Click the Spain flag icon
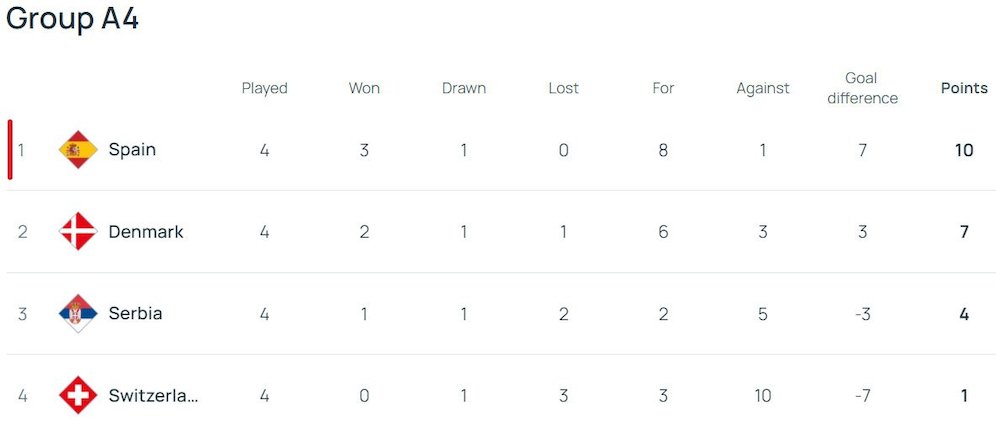The height and width of the screenshot is (427, 996). [77, 150]
